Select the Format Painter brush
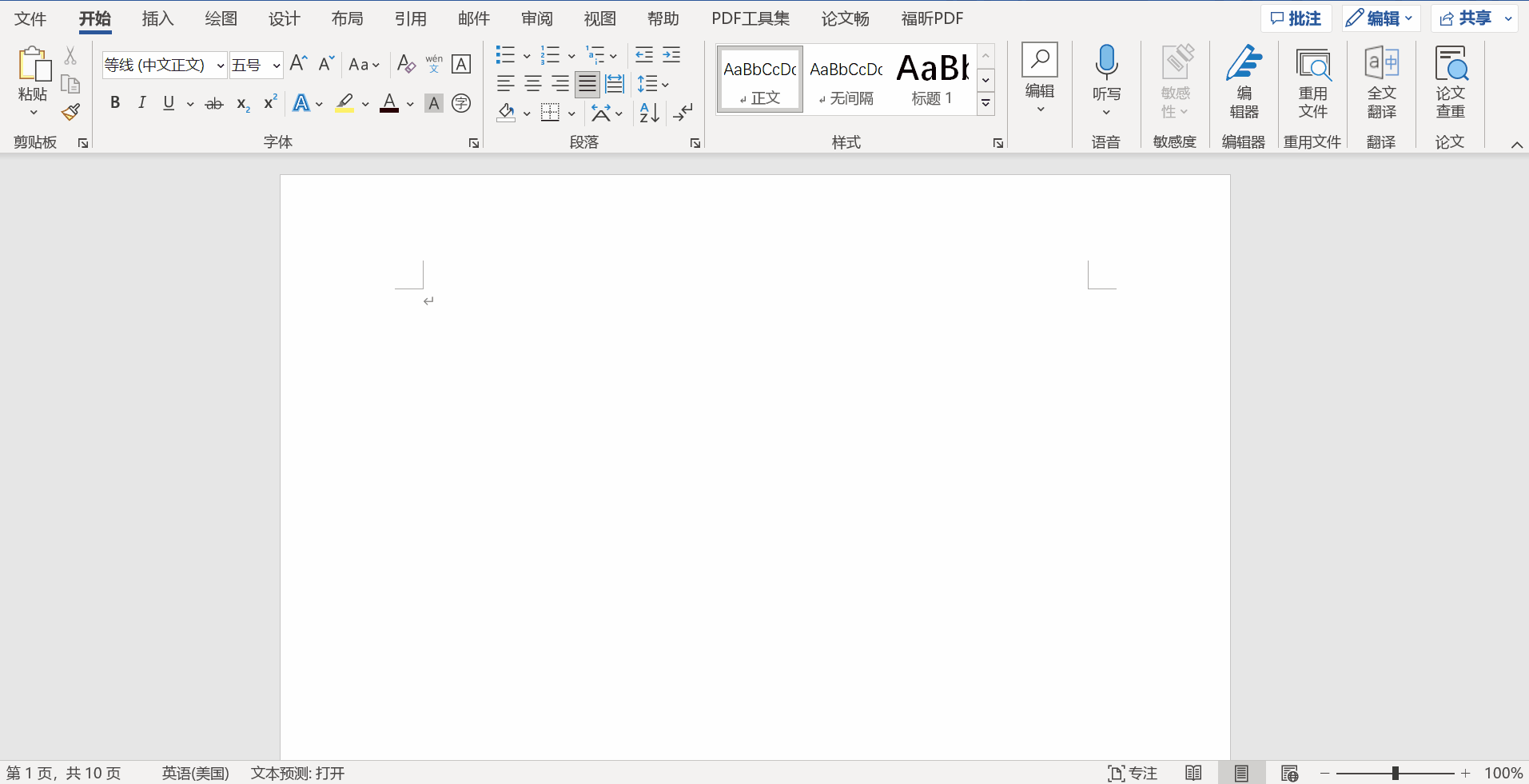The image size is (1529, 784). pos(70,112)
